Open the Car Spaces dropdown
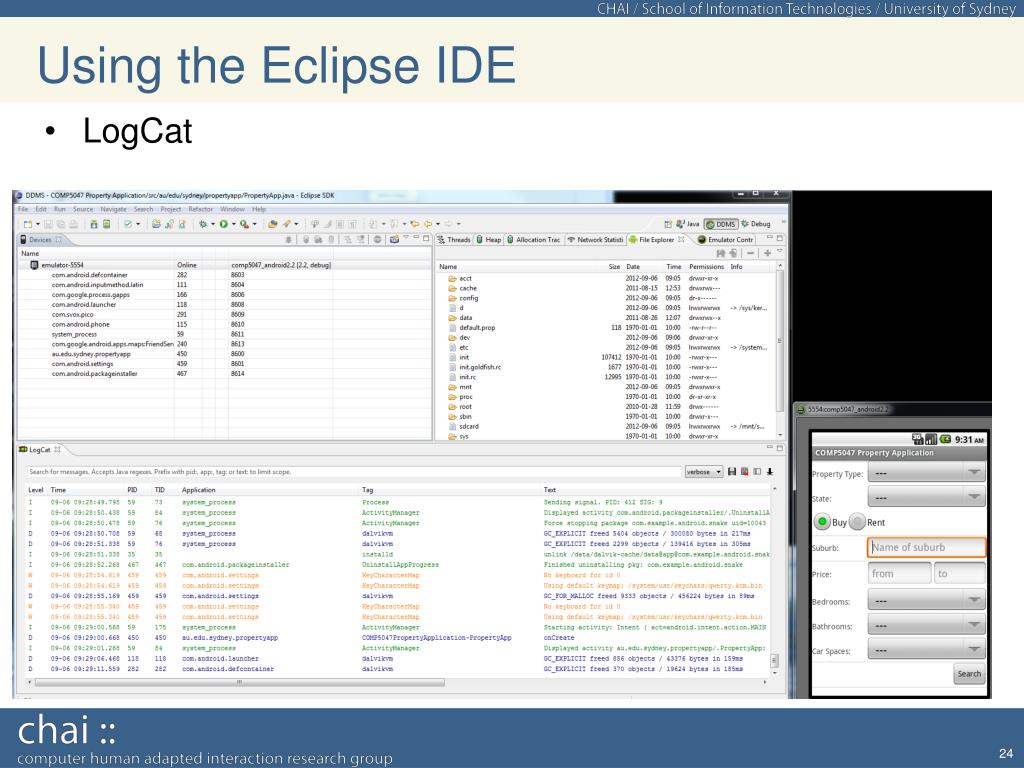 coord(926,650)
